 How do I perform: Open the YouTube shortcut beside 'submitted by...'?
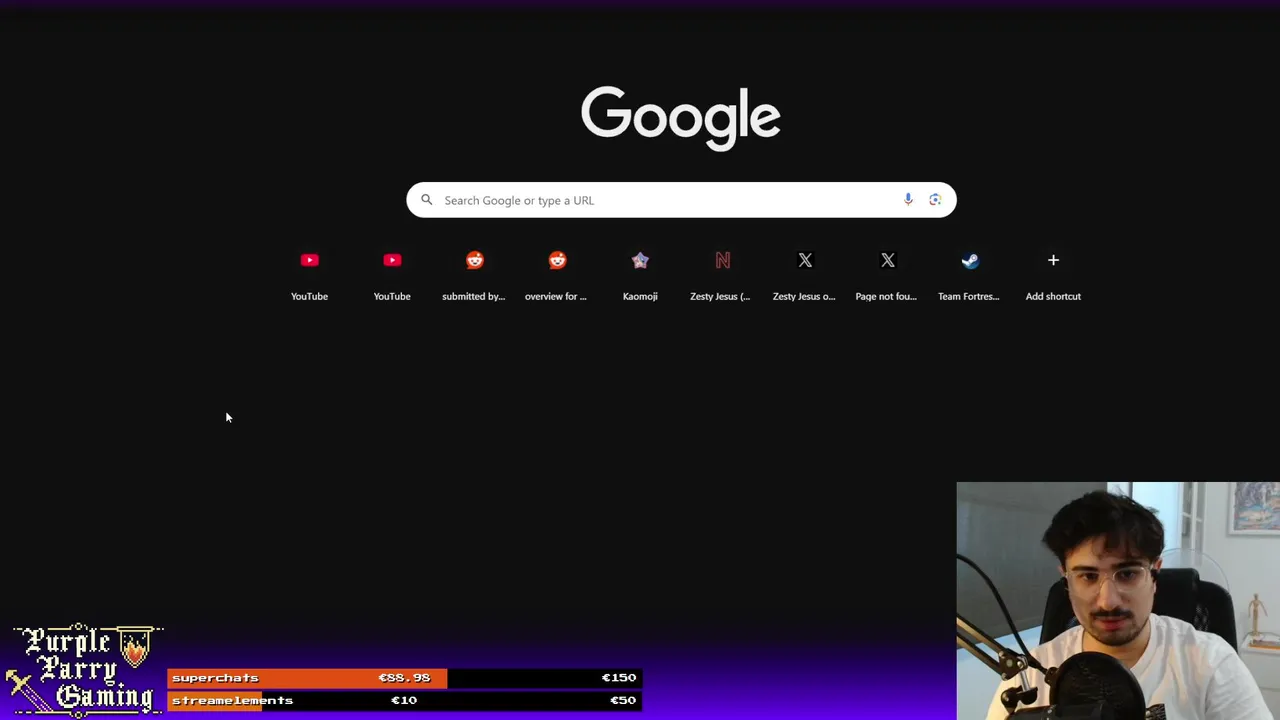click(392, 273)
